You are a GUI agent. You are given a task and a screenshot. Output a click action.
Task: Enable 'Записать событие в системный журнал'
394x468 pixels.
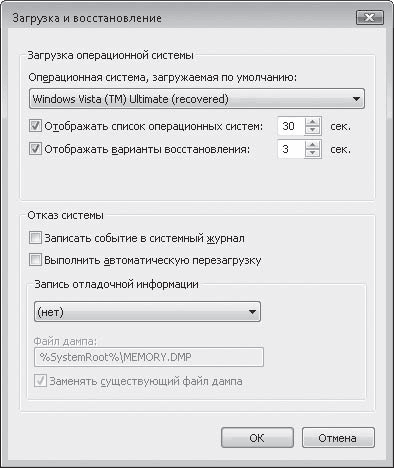point(35,238)
